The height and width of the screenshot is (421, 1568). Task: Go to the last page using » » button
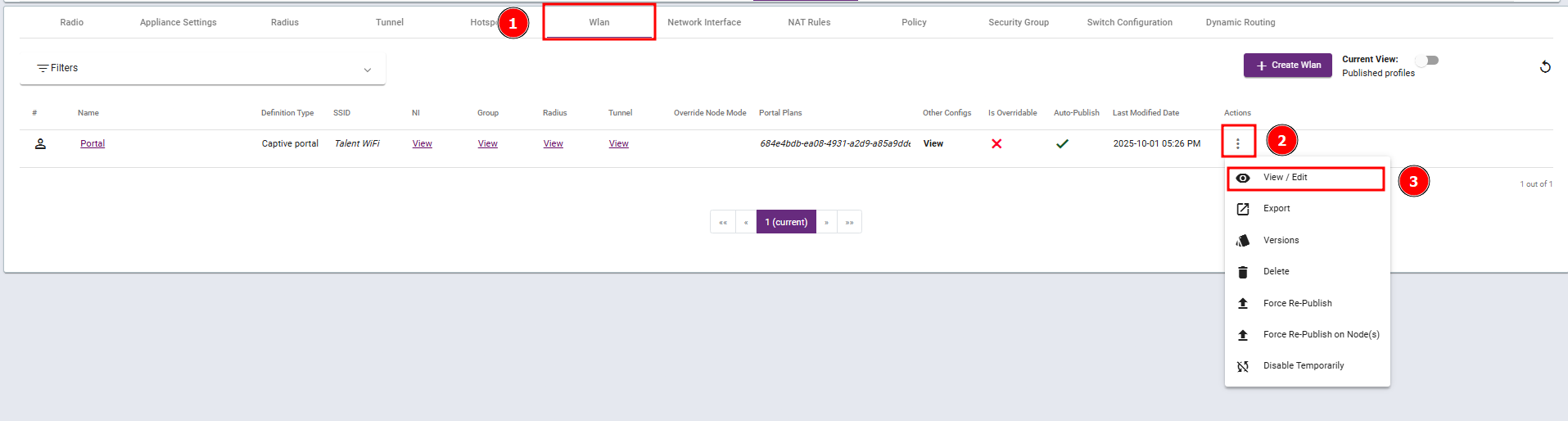tap(850, 222)
